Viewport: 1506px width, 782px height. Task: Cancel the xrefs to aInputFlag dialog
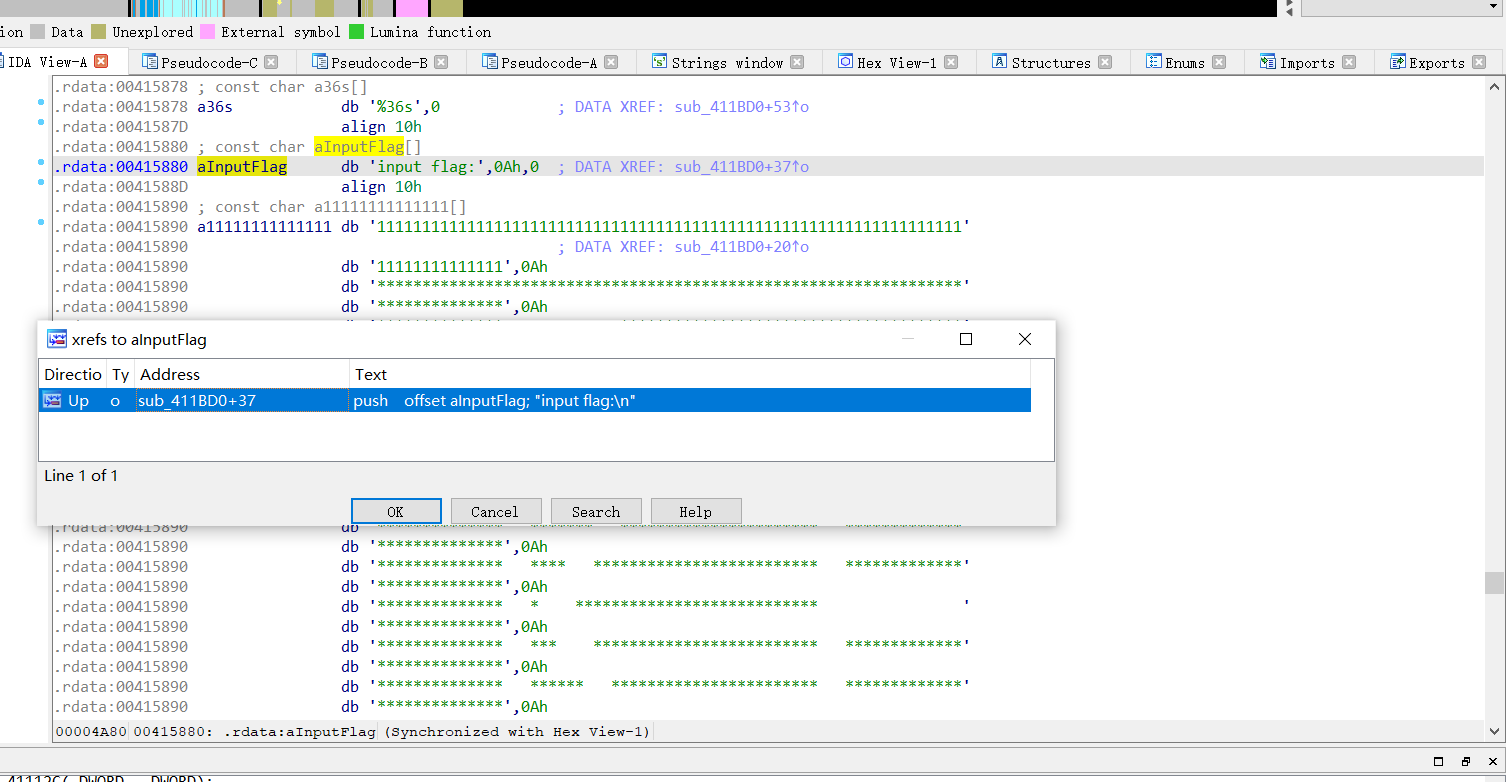point(495,511)
